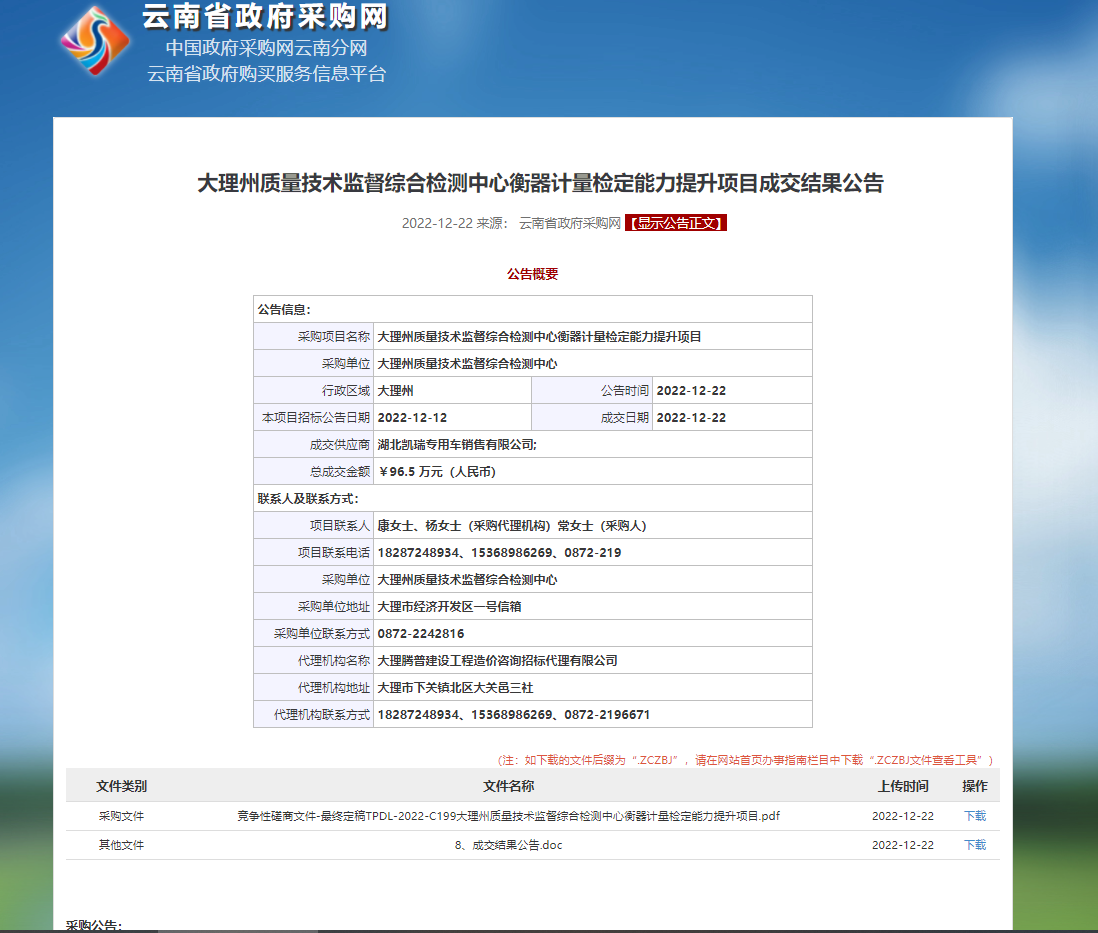The height and width of the screenshot is (933, 1098).
Task: Download the 成交结果公告.doc via 下载 link
Action: click(x=974, y=845)
